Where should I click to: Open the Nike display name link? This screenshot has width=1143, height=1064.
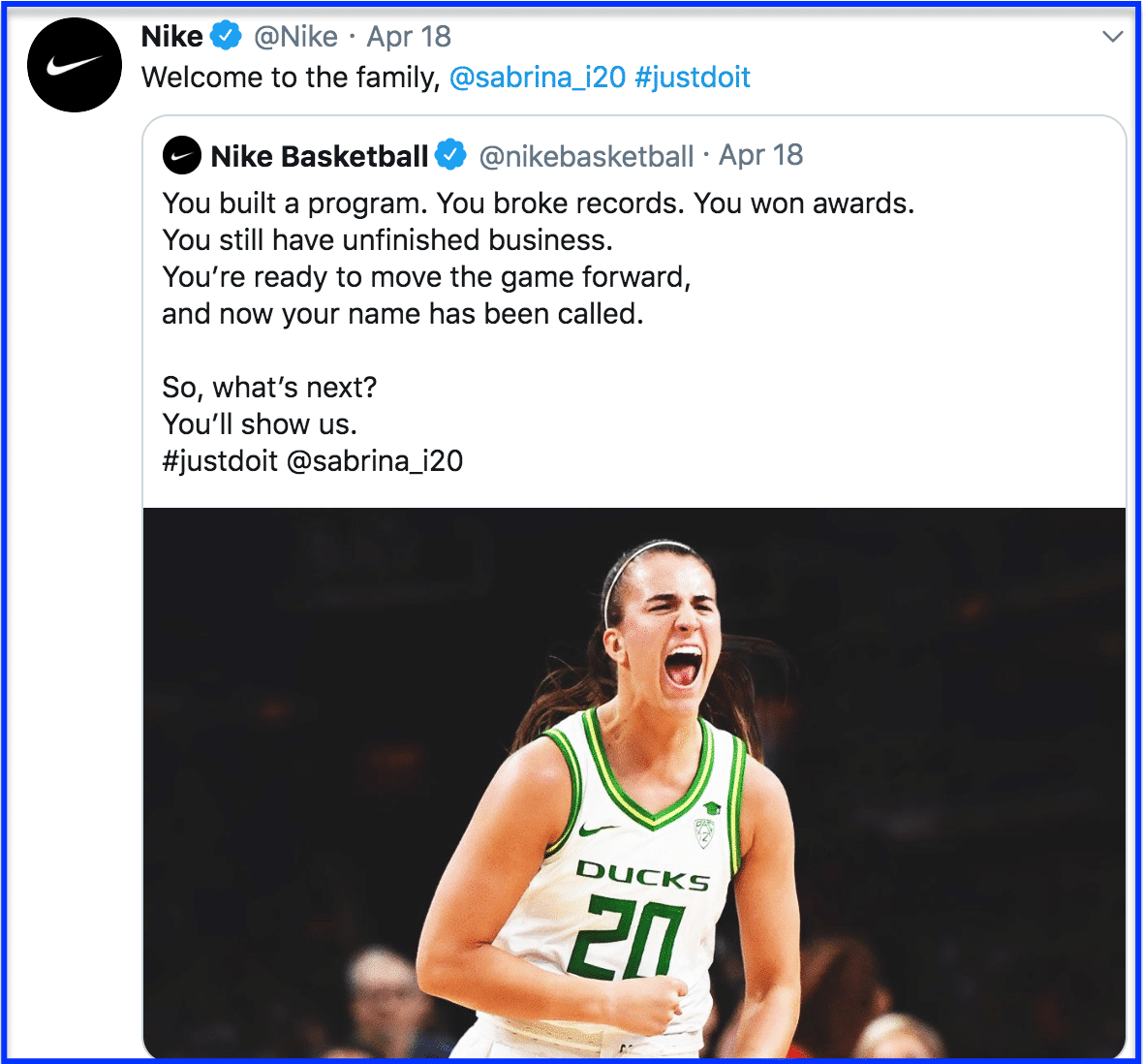coord(172,37)
